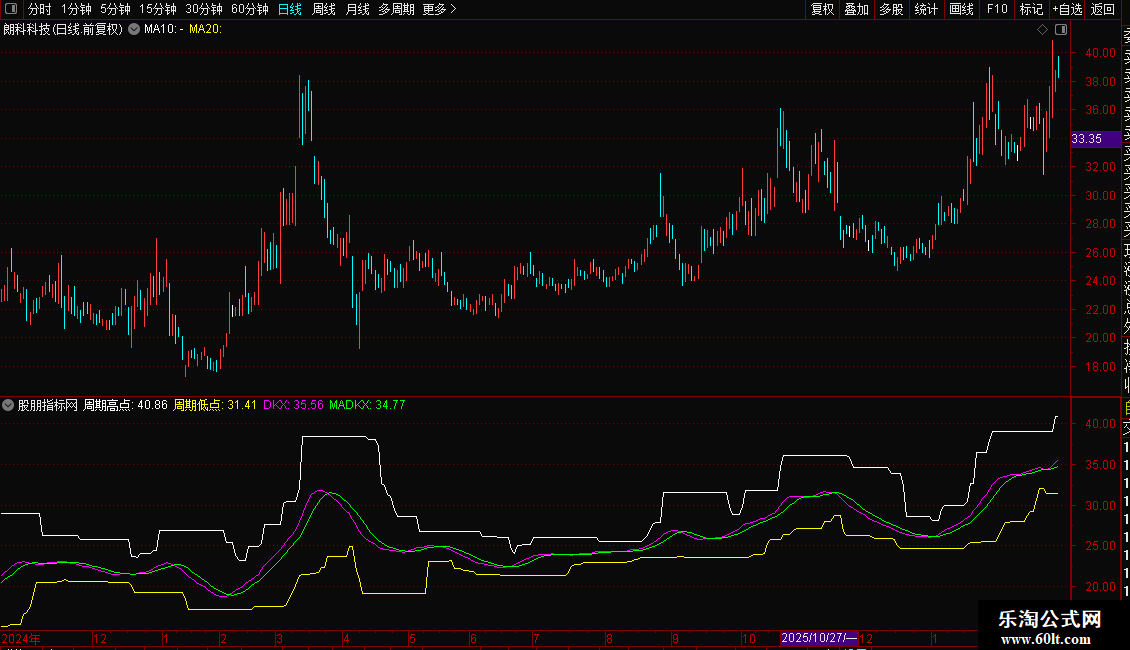The height and width of the screenshot is (650, 1130).
Task: Toggle the left sidebar panel icon
Action: (11, 9)
